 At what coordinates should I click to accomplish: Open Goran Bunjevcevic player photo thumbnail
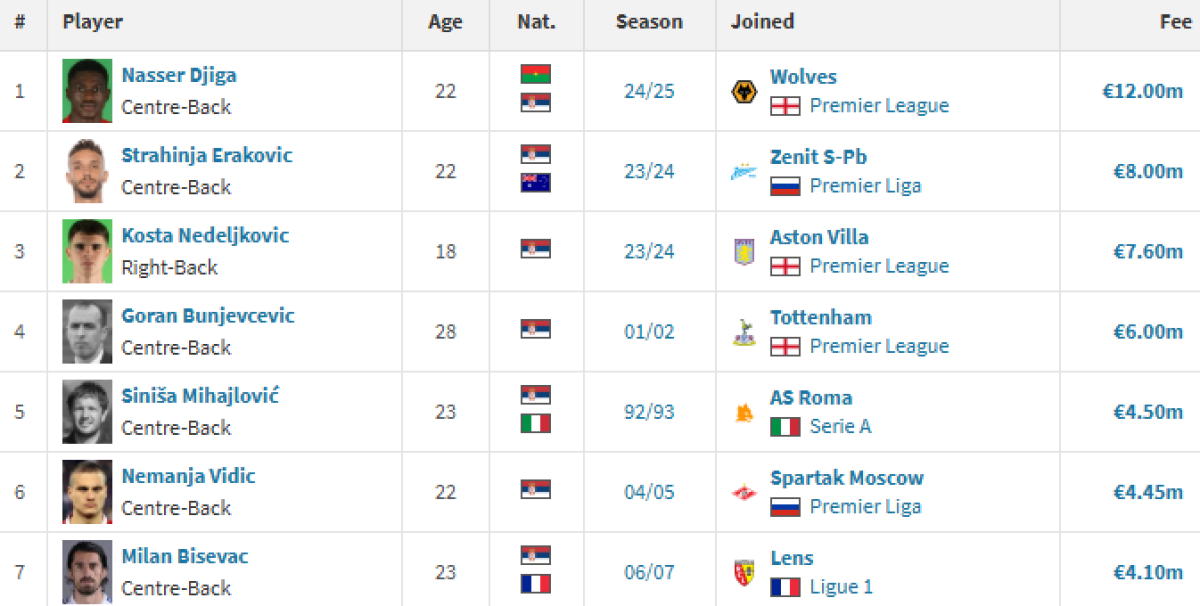(87, 331)
